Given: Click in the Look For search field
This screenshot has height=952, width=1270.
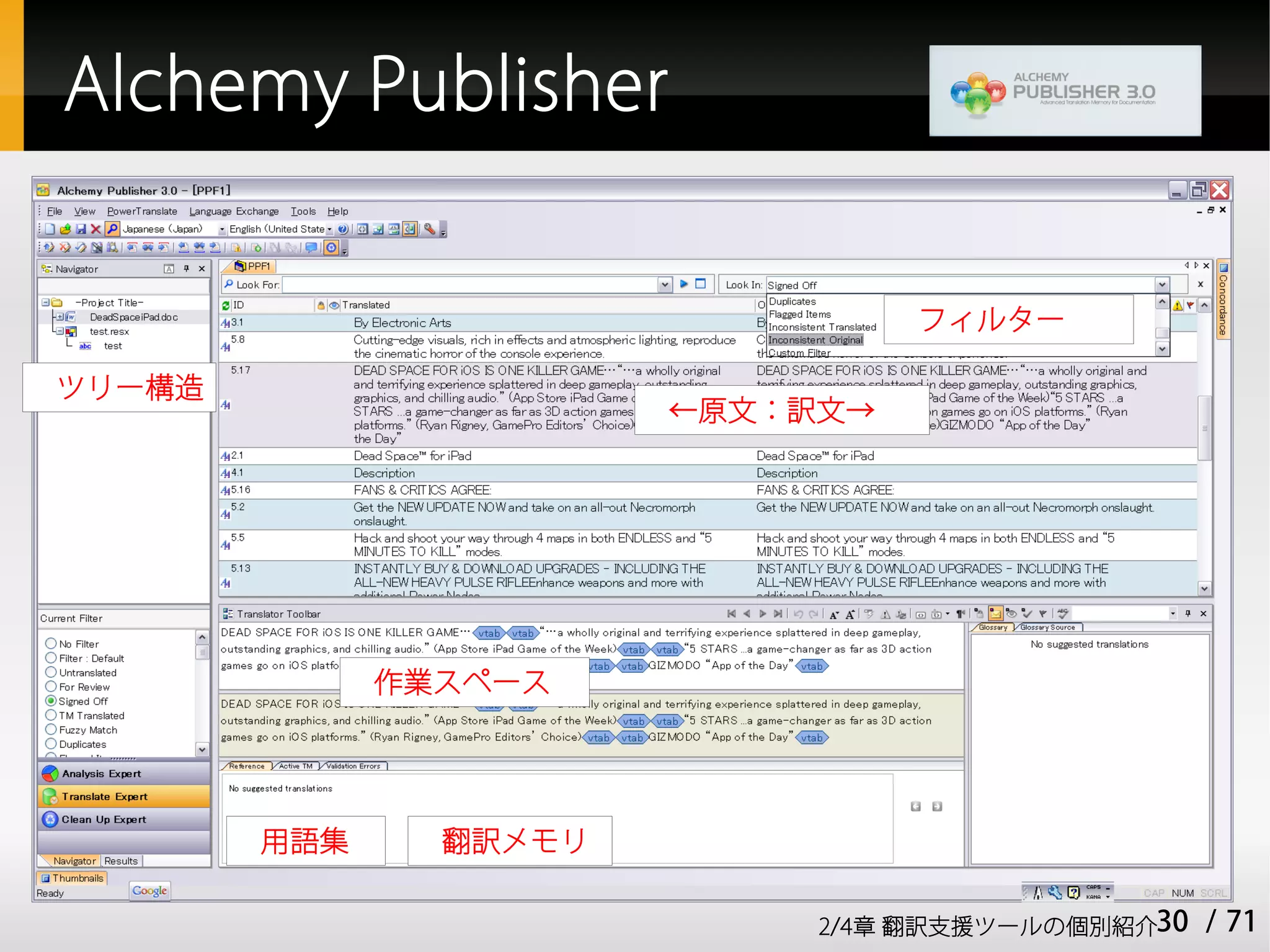Looking at the screenshot, I should 470,285.
